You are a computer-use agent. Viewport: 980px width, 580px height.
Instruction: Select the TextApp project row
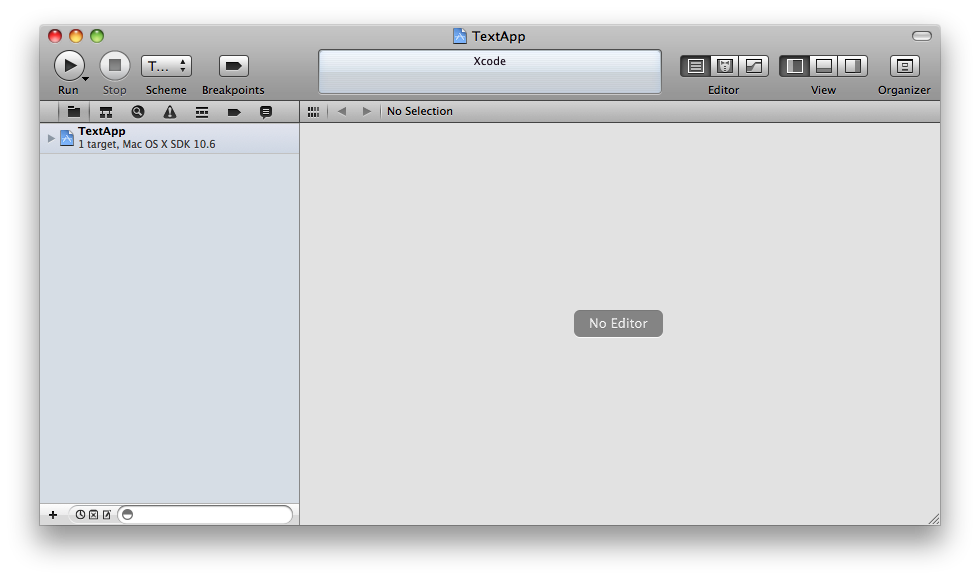click(169, 138)
